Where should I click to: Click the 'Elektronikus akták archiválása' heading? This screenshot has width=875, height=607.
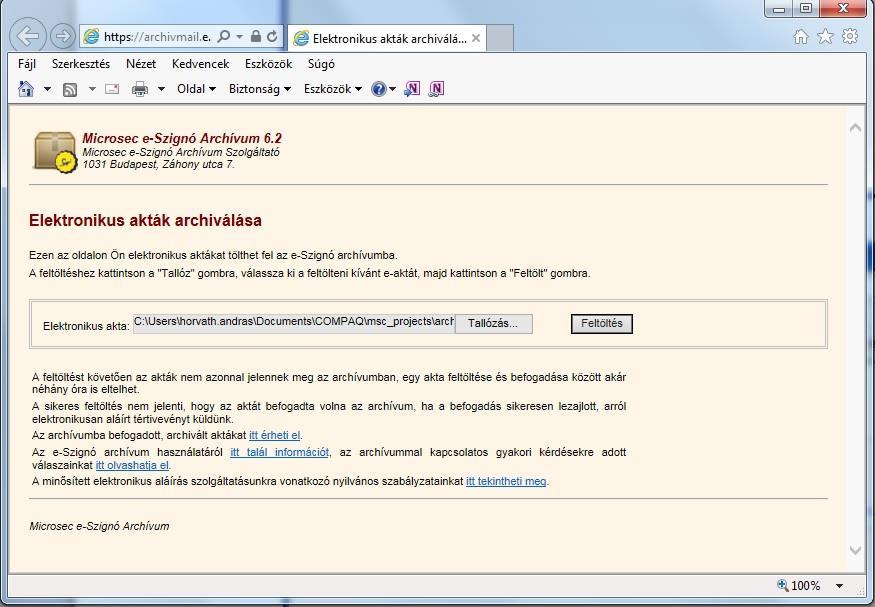[x=145, y=220]
